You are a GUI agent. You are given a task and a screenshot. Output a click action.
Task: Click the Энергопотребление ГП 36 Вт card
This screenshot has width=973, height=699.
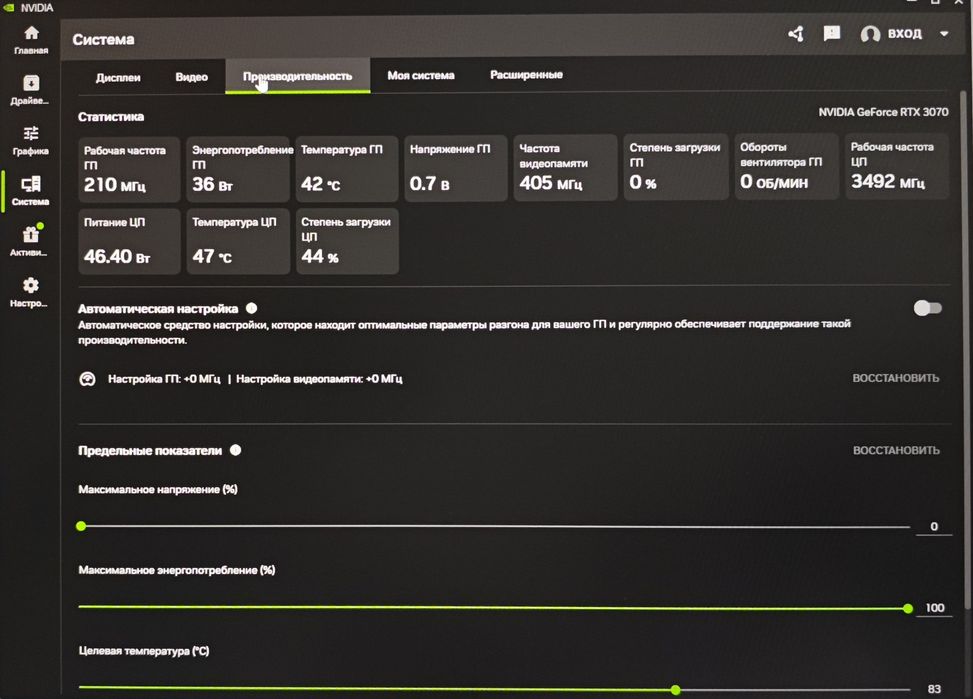tap(238, 169)
